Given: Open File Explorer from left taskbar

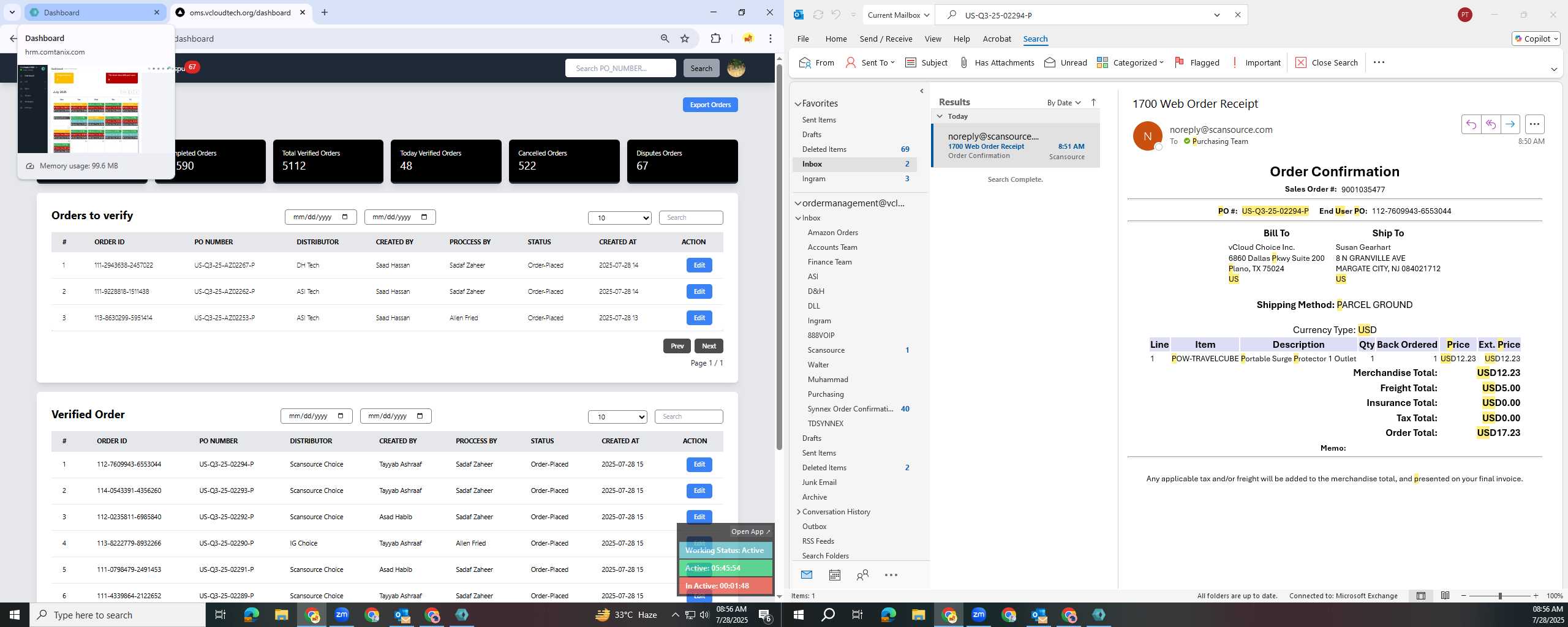Looking at the screenshot, I should 281,615.
